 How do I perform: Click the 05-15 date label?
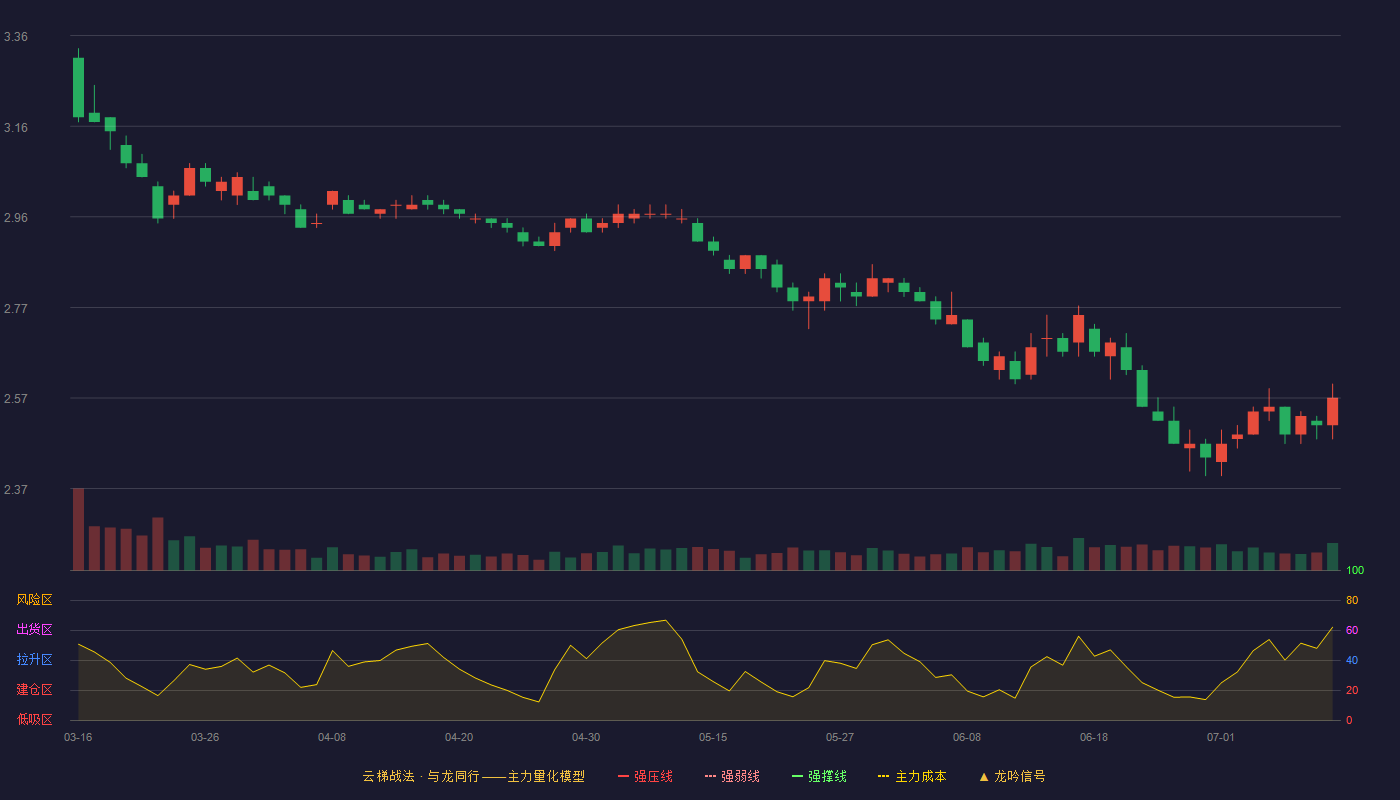(x=713, y=737)
